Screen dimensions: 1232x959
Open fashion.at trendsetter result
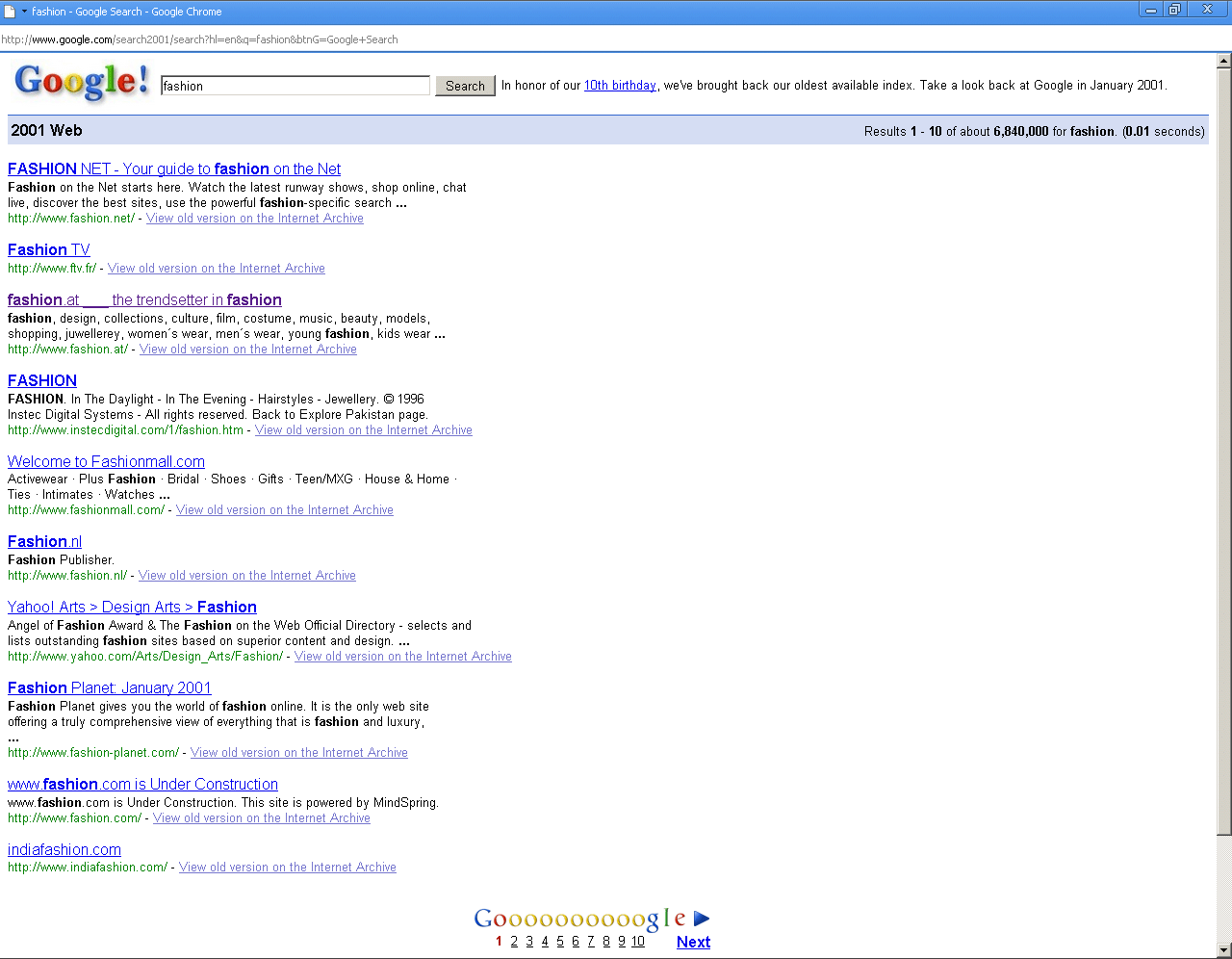point(144,299)
